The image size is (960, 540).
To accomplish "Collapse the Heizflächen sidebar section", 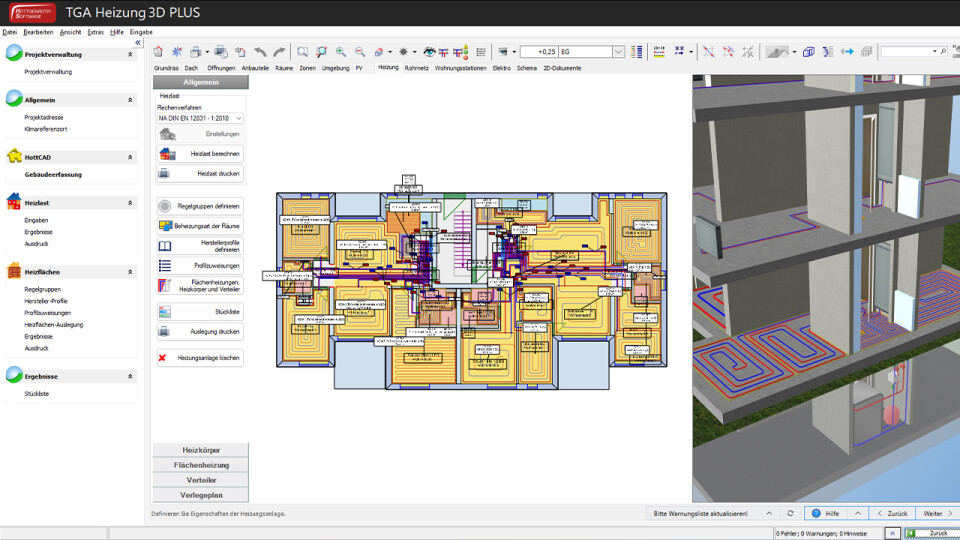I will 130,272.
